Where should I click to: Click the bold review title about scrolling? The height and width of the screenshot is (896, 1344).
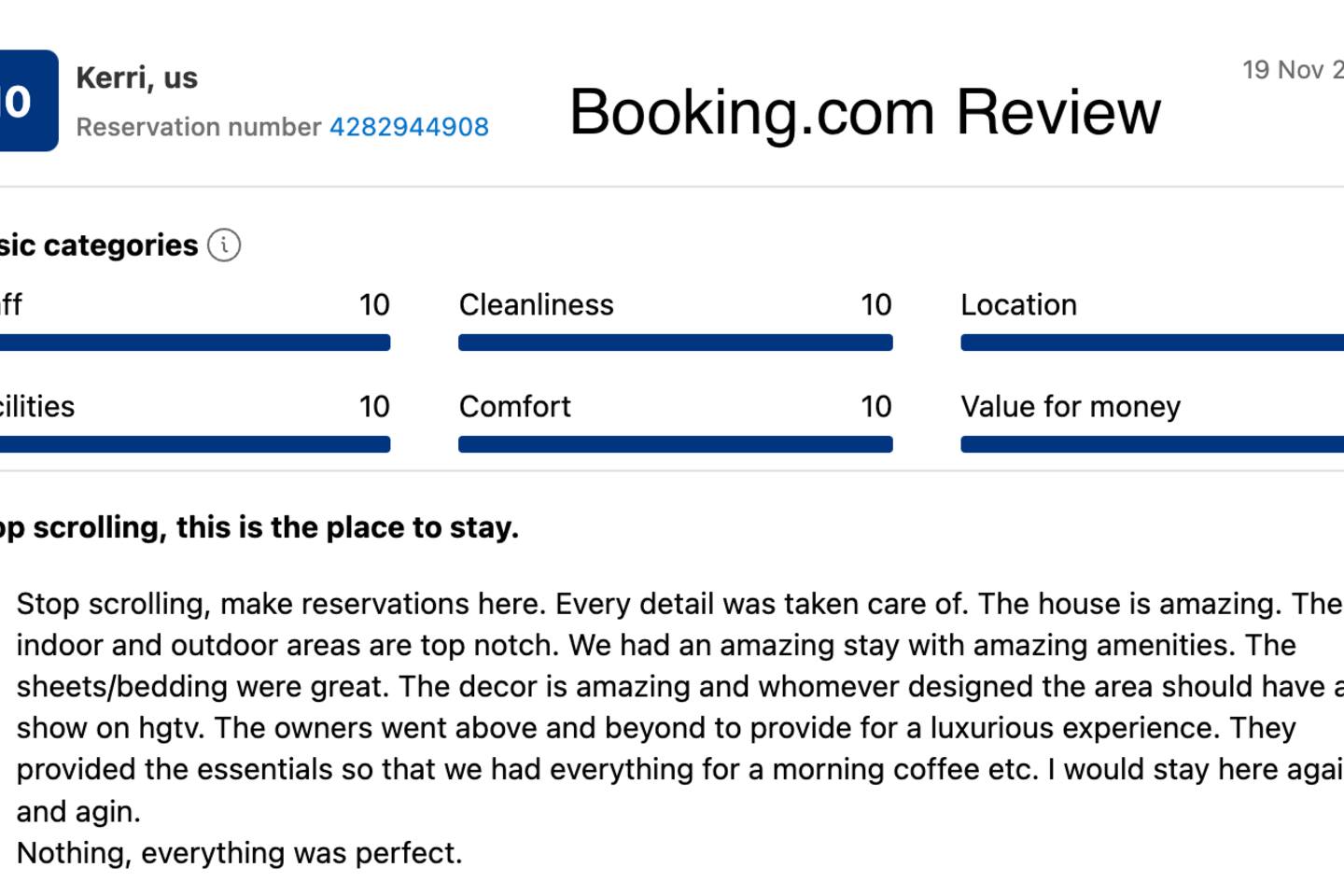[x=259, y=527]
